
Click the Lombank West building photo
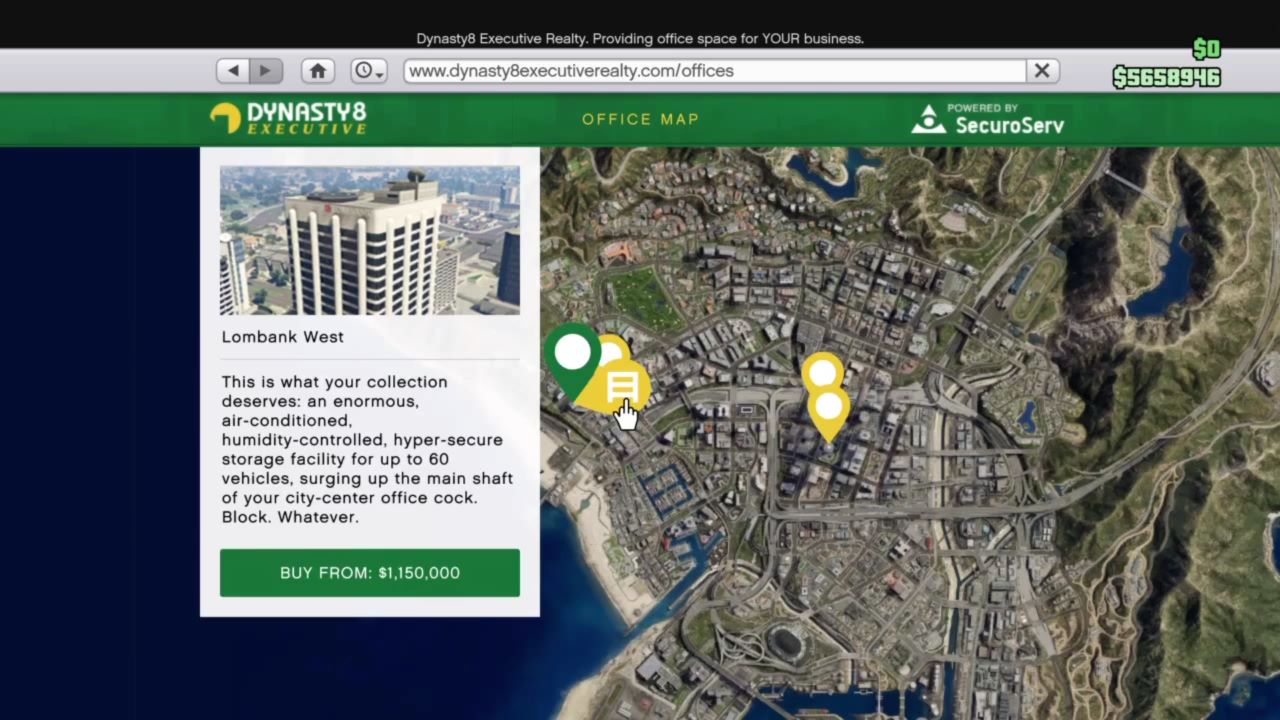(369, 240)
